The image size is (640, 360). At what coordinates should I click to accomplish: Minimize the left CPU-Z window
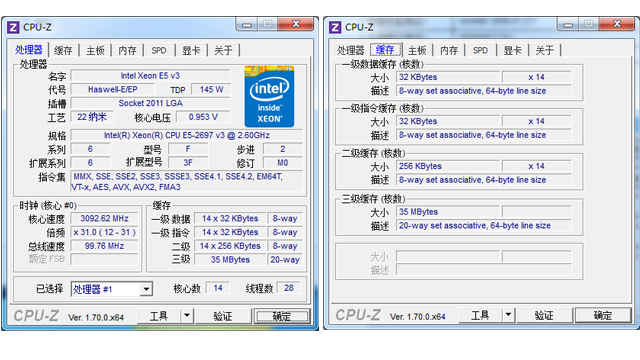pos(247,24)
